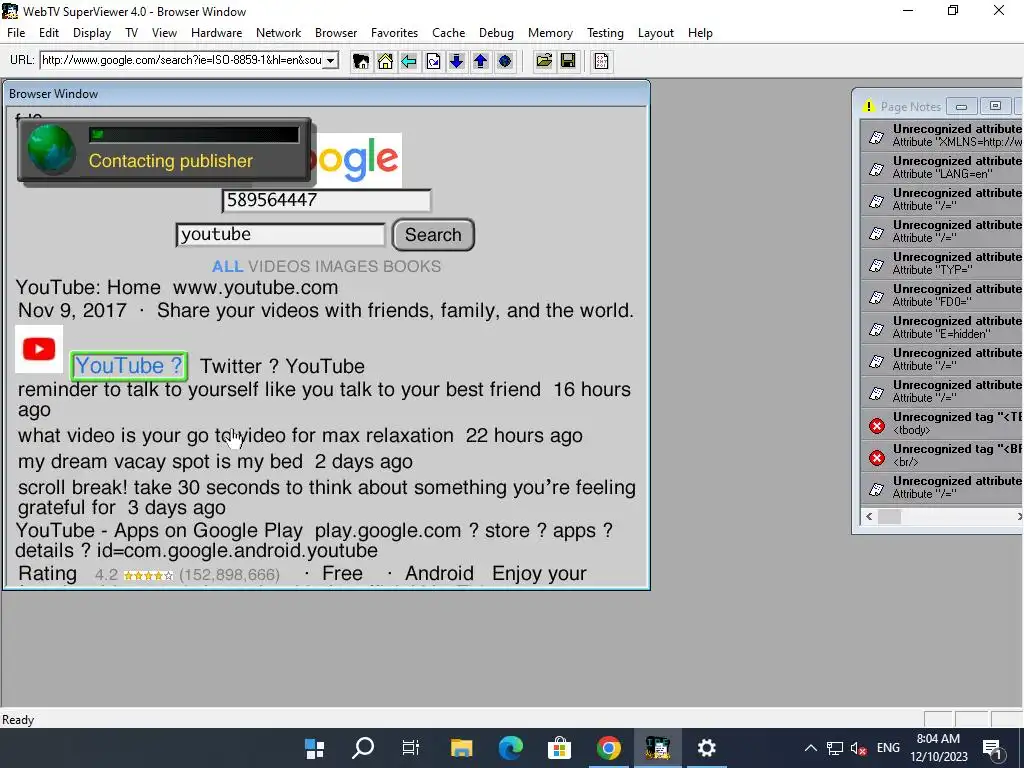Open the Memory menu
Screen dimensions: 1024x768
click(x=551, y=33)
